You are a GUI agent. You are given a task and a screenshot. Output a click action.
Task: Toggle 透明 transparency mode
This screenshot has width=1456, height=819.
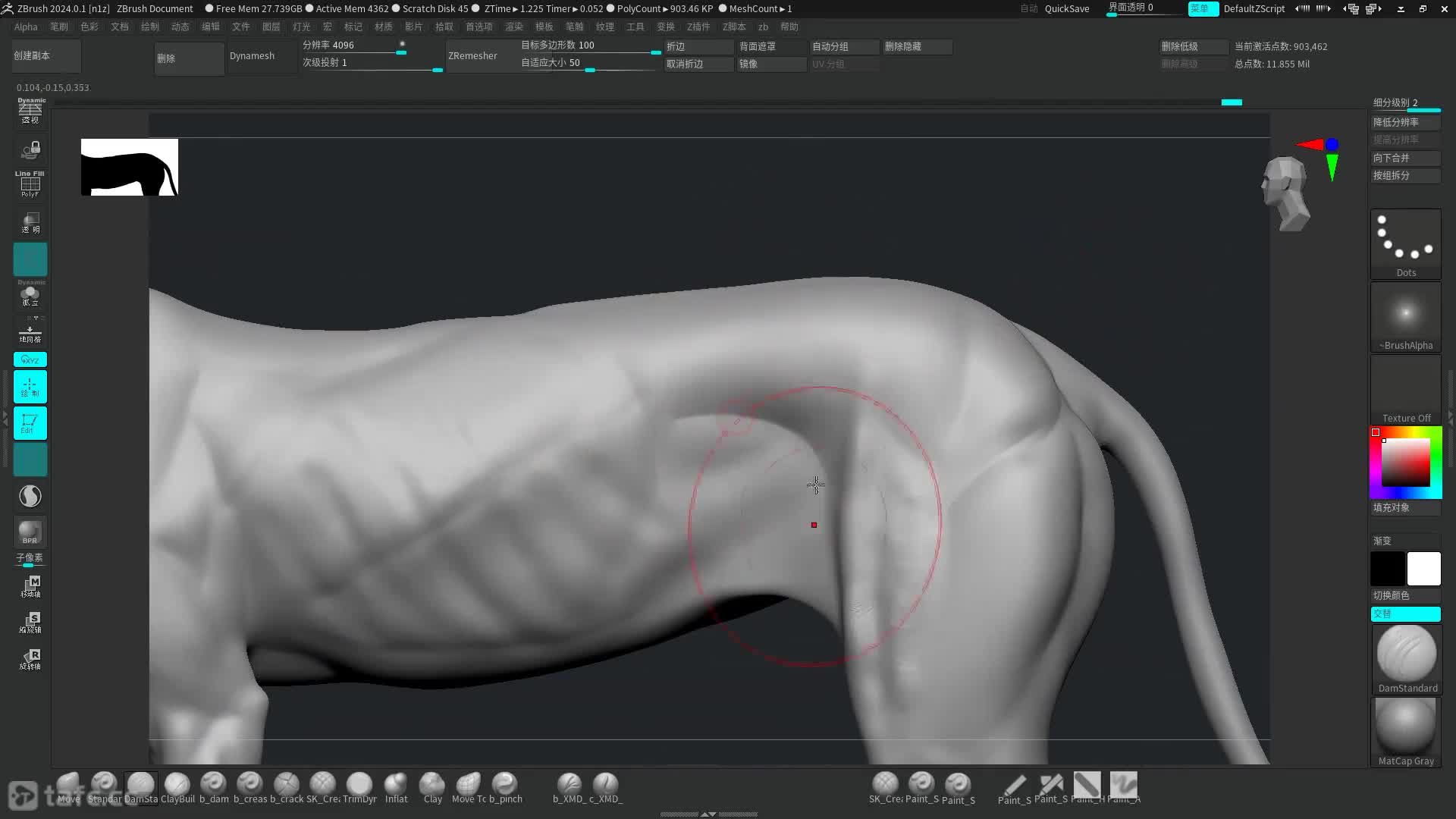pyautogui.click(x=30, y=223)
